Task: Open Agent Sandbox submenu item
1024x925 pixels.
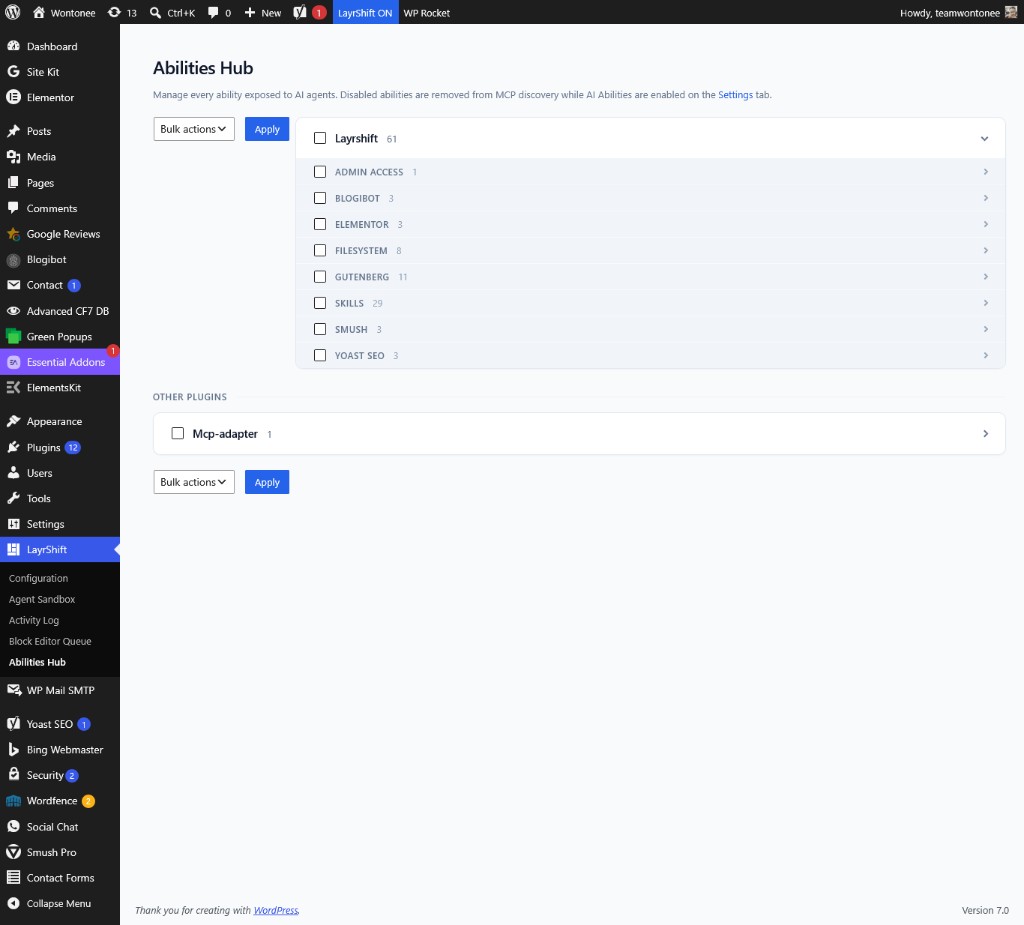Action: click(42, 599)
